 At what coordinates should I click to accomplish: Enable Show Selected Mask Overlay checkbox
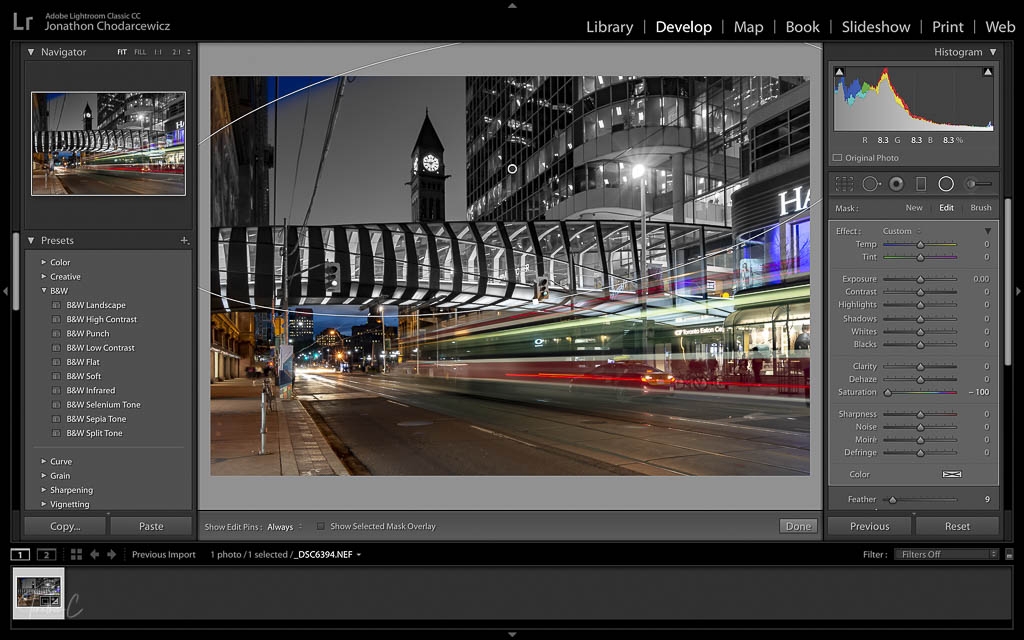click(321, 526)
